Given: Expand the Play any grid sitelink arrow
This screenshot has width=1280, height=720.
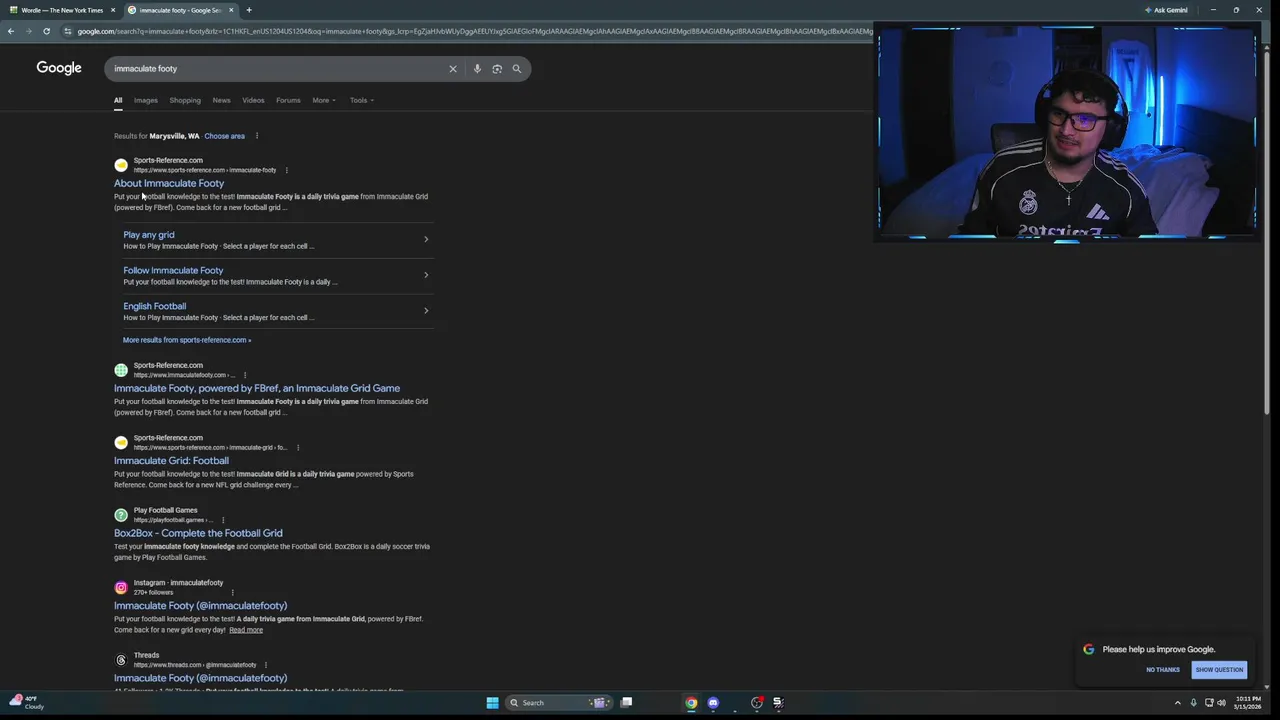Looking at the screenshot, I should (426, 239).
